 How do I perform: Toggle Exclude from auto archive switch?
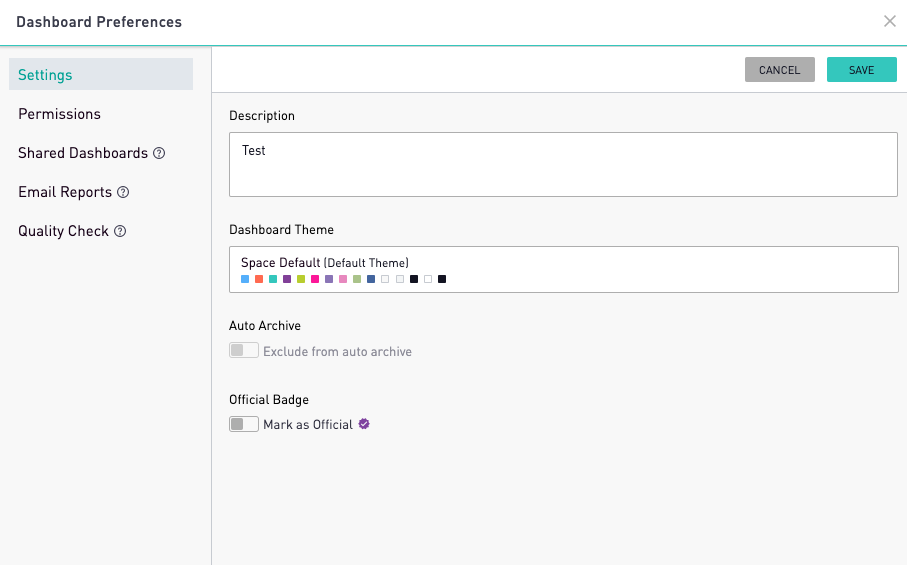pos(244,351)
